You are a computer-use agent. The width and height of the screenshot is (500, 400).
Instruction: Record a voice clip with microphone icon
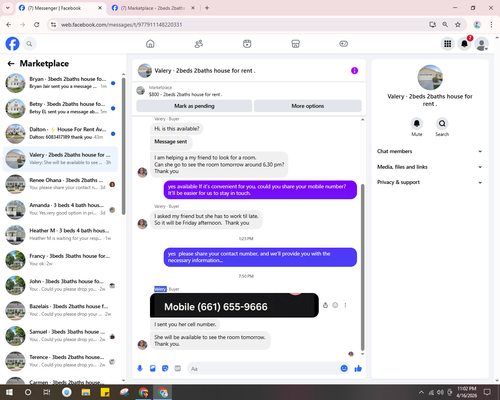pyautogui.click(x=140, y=368)
